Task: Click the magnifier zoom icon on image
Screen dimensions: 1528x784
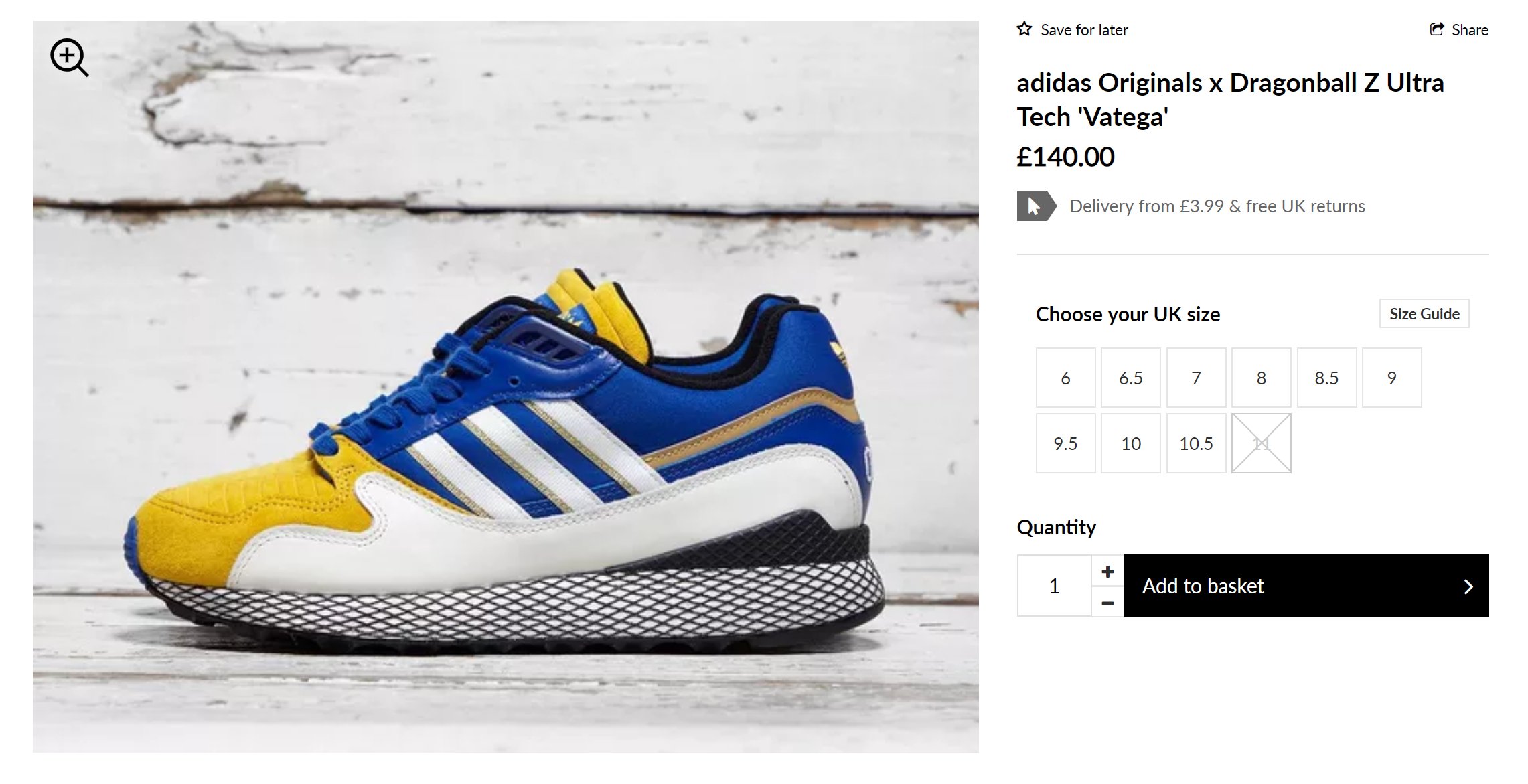Action: pos(70,58)
